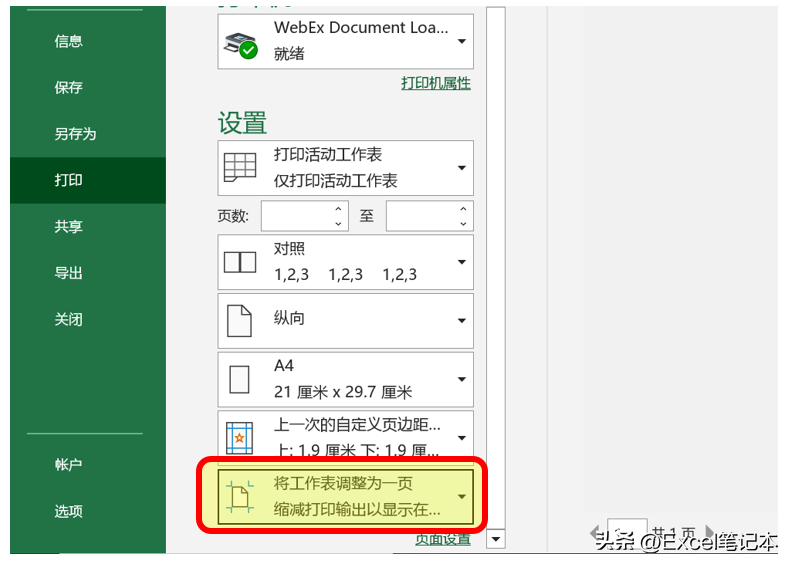The height and width of the screenshot is (568, 795).
Task: Open the 页面设置 link
Action: tap(443, 540)
